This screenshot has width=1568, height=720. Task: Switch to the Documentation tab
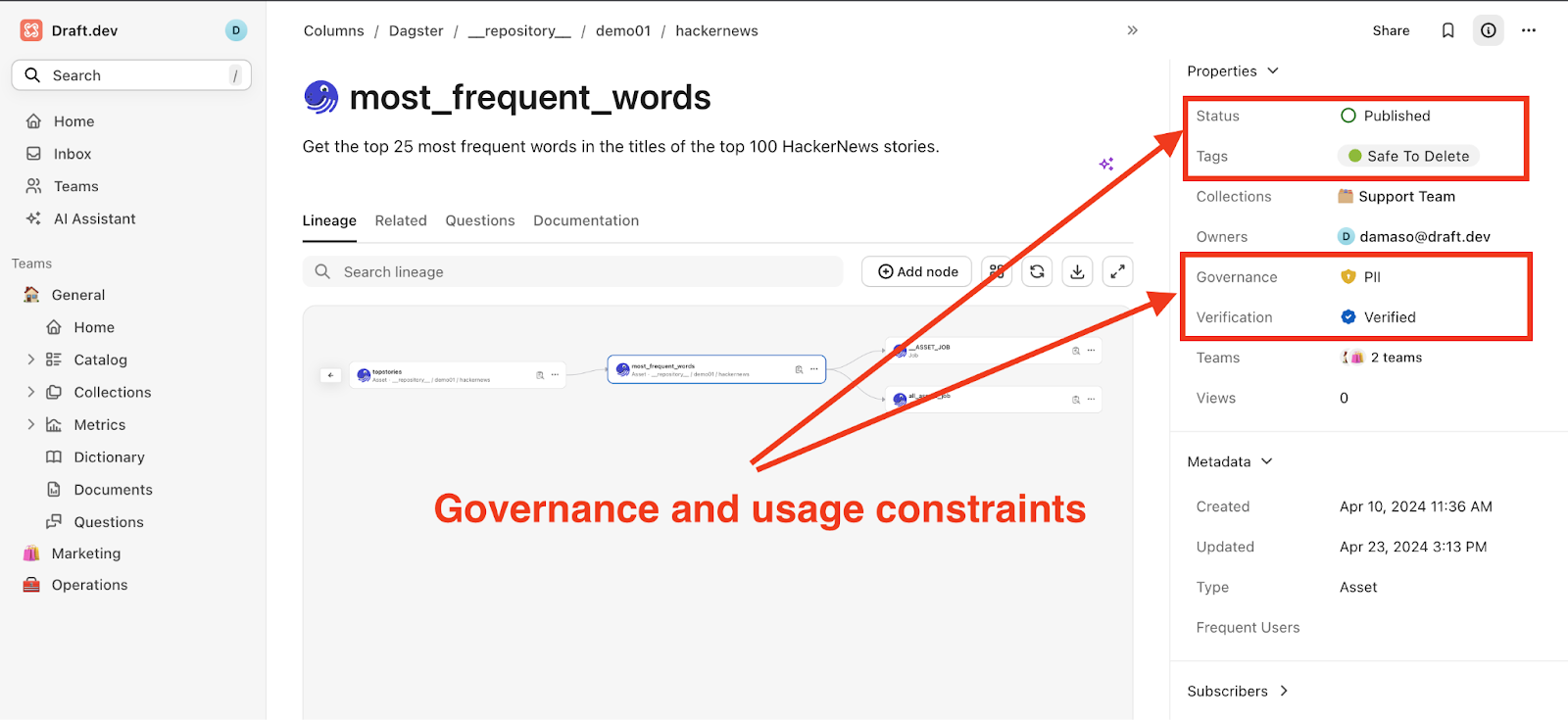tap(586, 220)
